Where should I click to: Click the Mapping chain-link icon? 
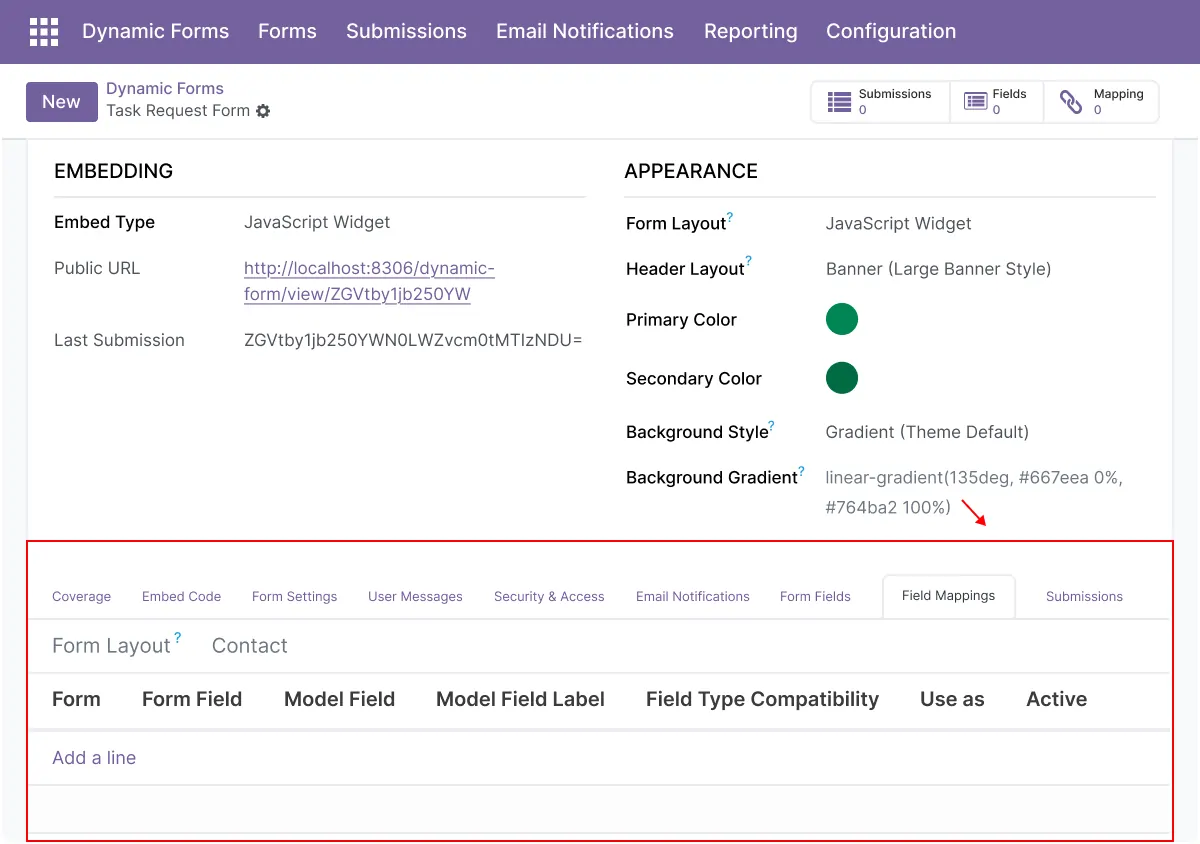[x=1071, y=102]
